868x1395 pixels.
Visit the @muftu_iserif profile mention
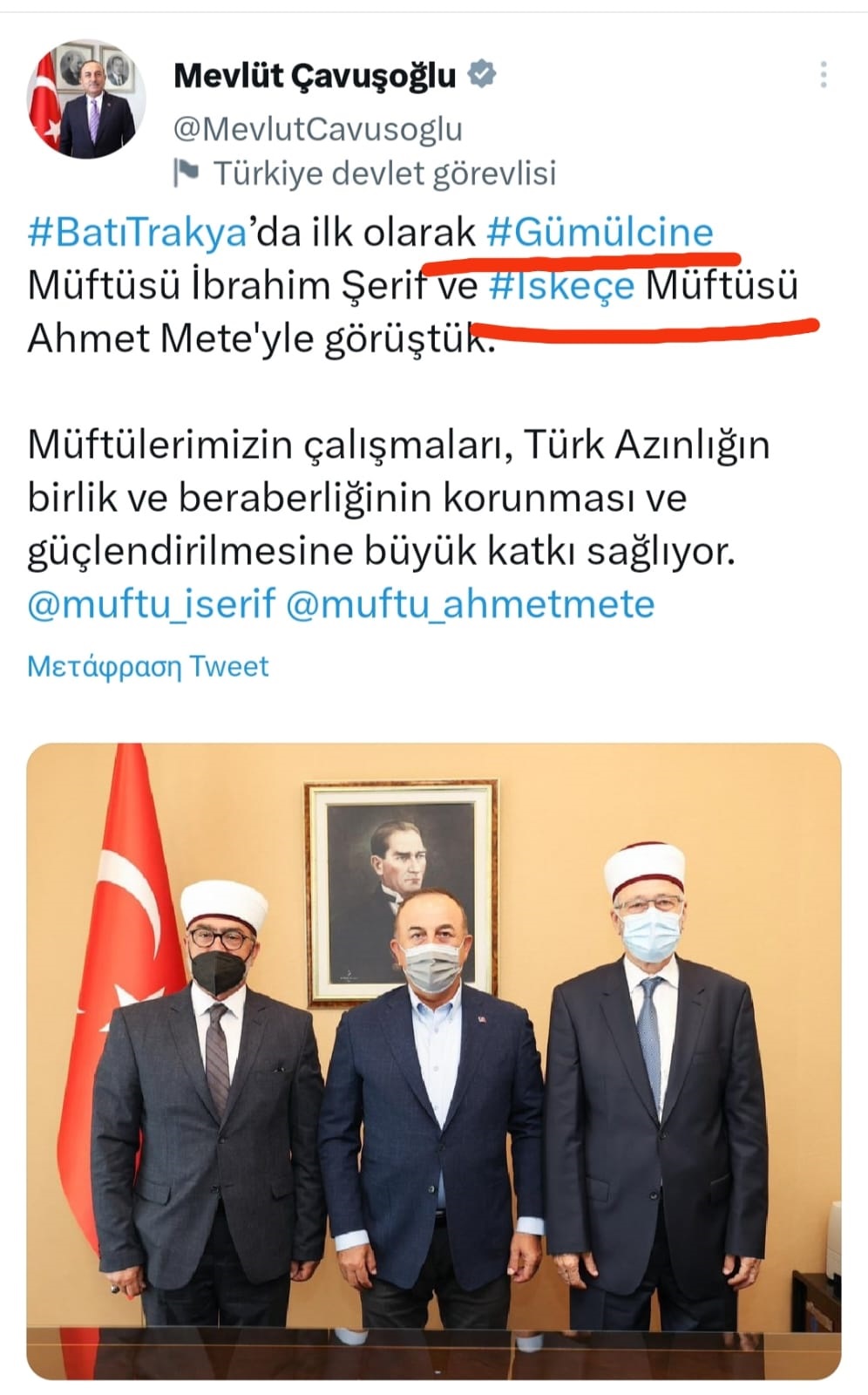tap(152, 603)
